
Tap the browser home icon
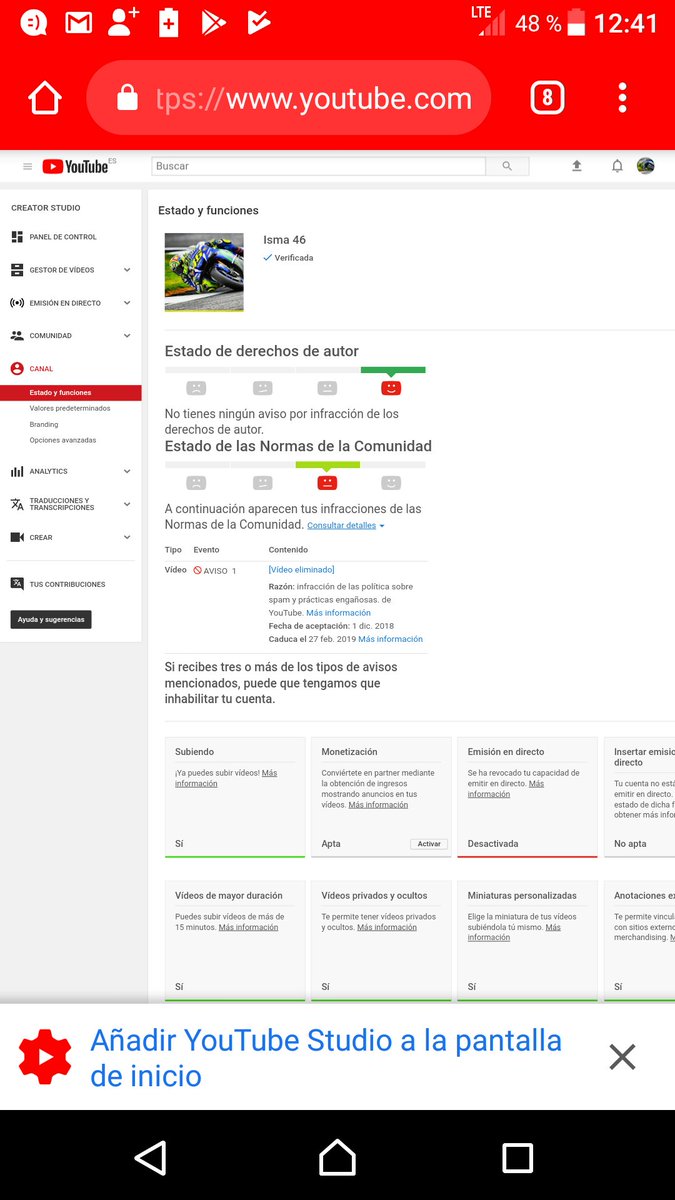45,99
